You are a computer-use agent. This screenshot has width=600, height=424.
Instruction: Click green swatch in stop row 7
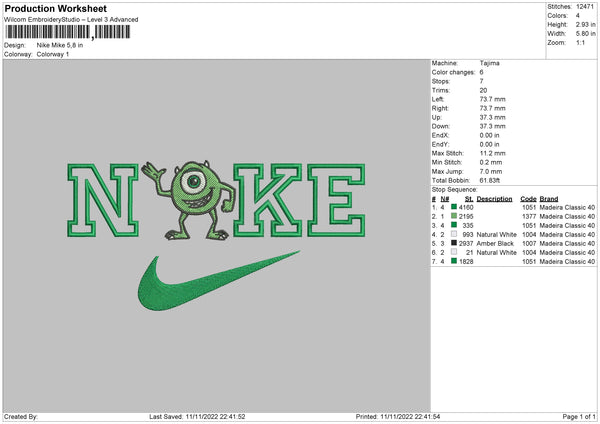point(454,261)
